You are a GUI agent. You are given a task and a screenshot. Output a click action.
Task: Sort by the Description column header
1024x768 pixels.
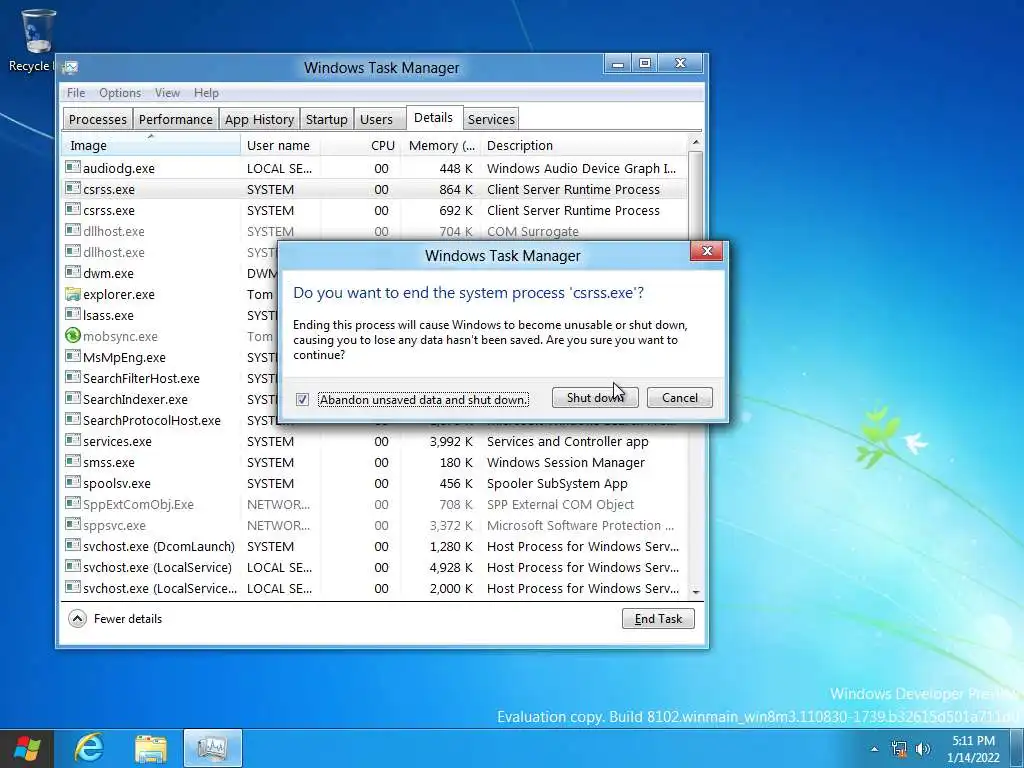[584, 145]
